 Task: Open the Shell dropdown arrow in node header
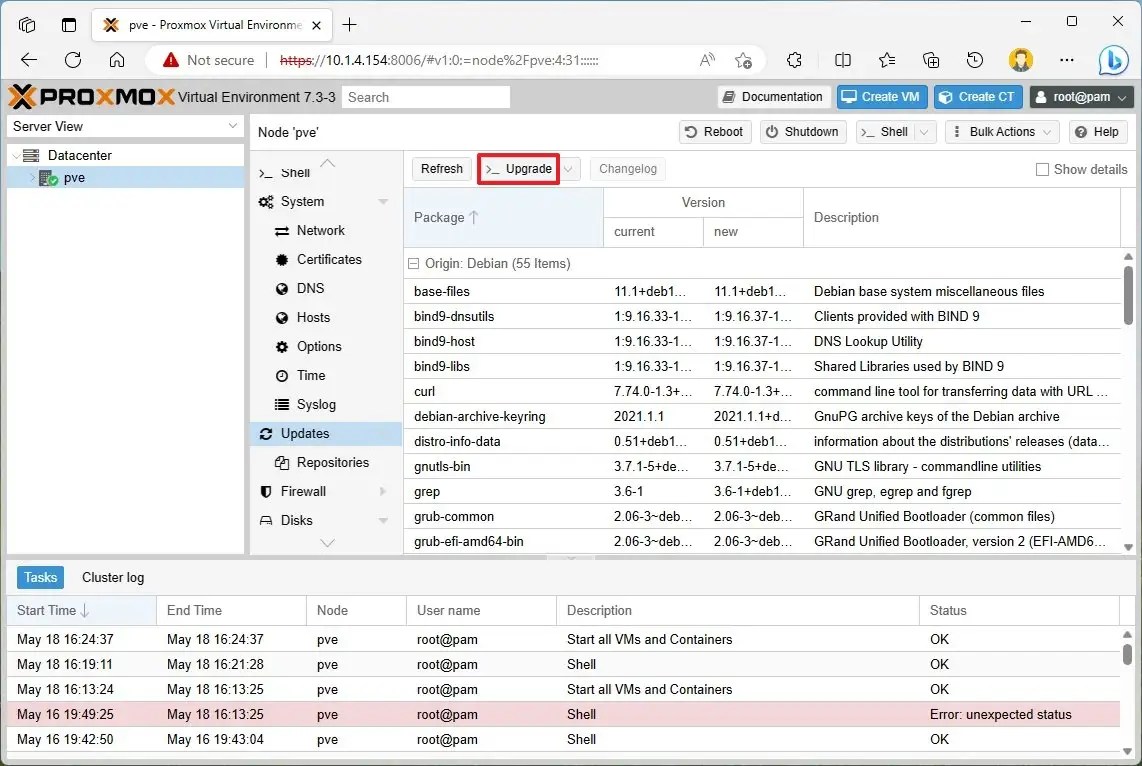(x=924, y=132)
